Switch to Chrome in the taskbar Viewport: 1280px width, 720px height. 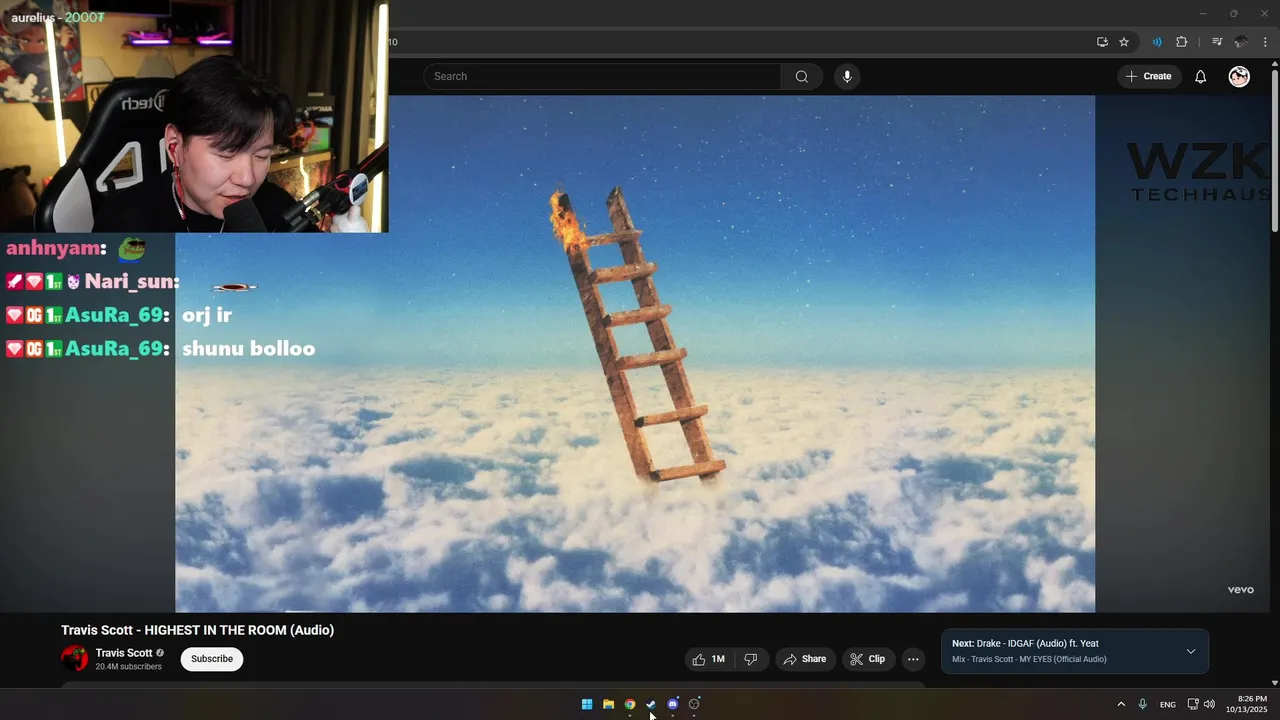[630, 704]
